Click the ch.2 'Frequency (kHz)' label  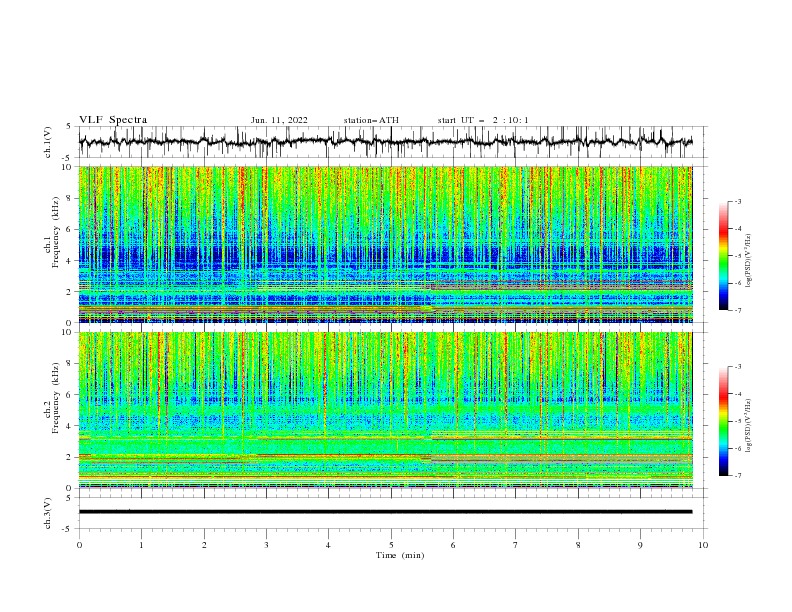pos(56,398)
